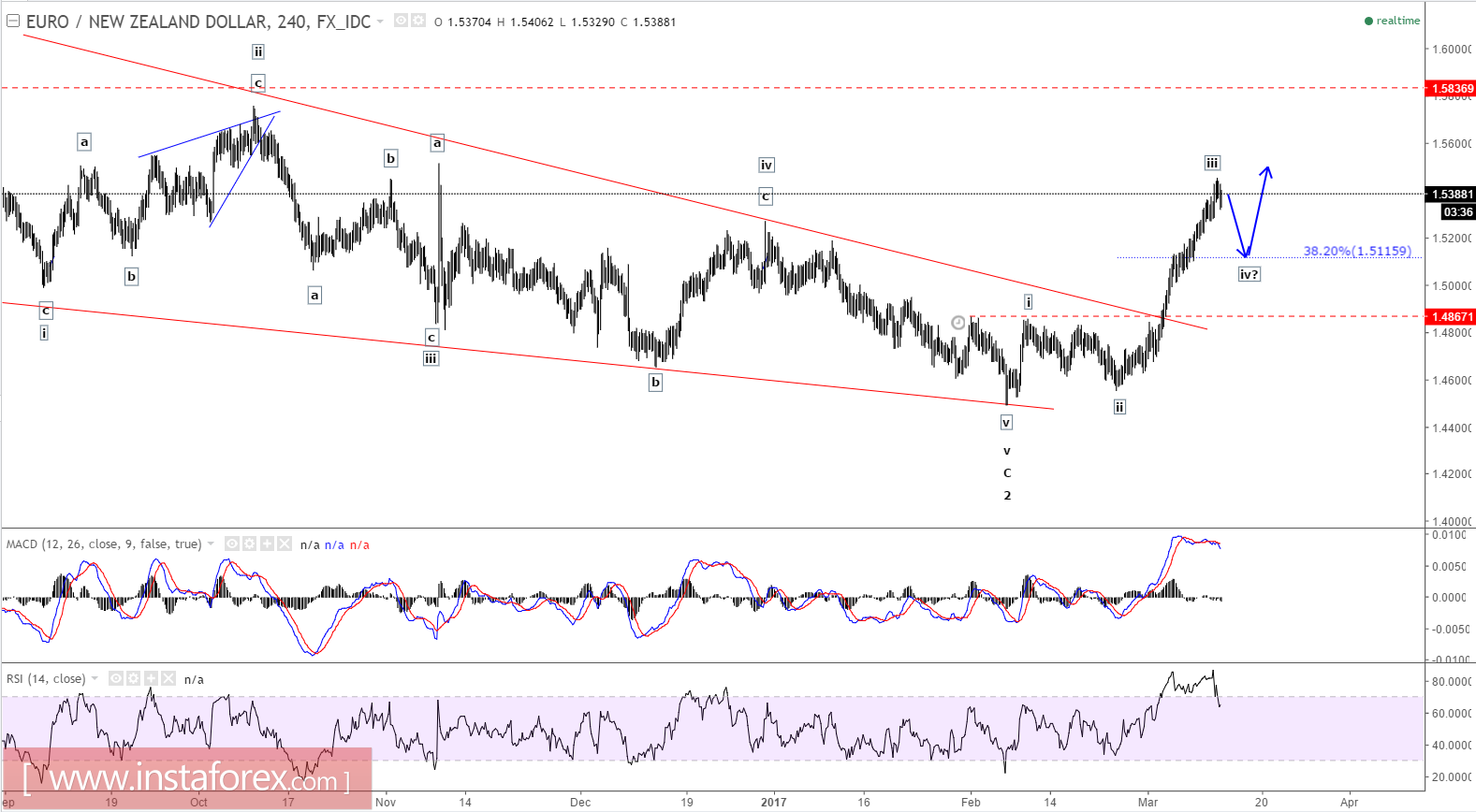Image resolution: width=1476 pixels, height=812 pixels.
Task: Click the RSI (14, close) title
Action: point(46,678)
